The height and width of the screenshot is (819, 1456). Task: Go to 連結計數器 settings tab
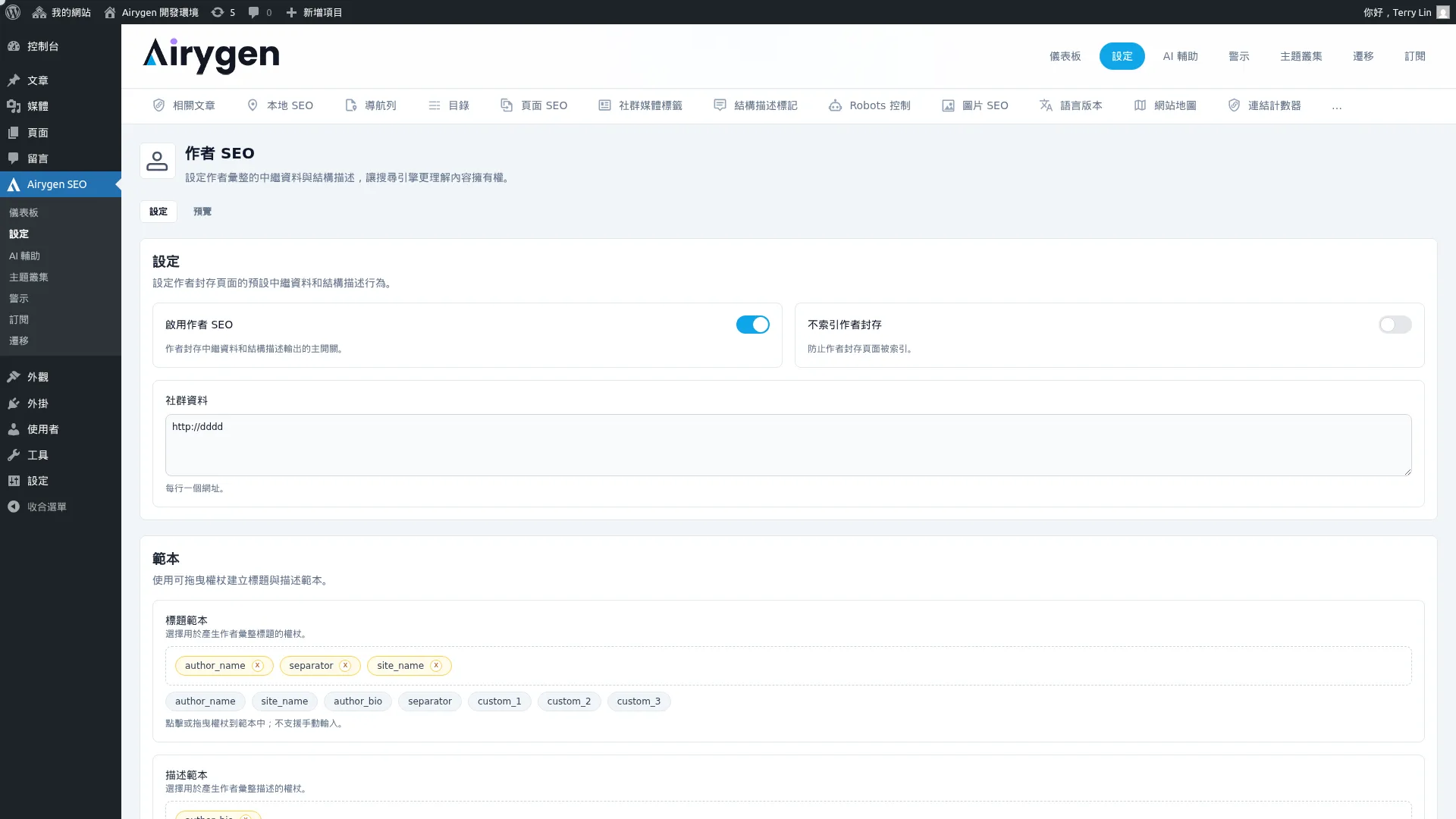point(1265,105)
